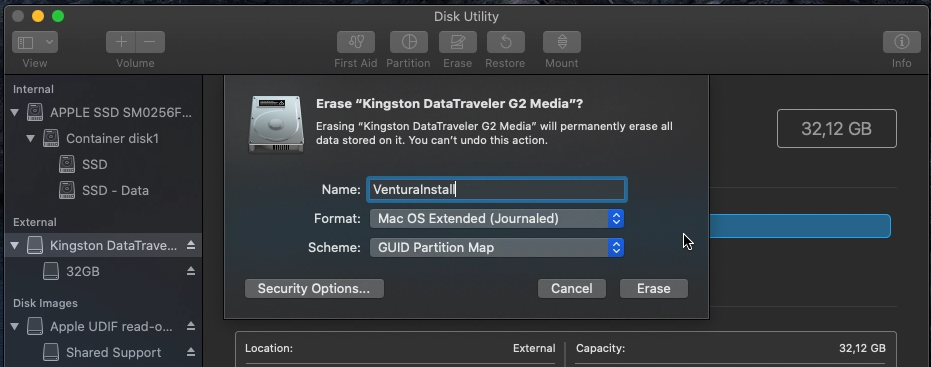Viewport: 931px width, 367px height.
Task: Open the Format dropdown menu
Action: point(496,219)
